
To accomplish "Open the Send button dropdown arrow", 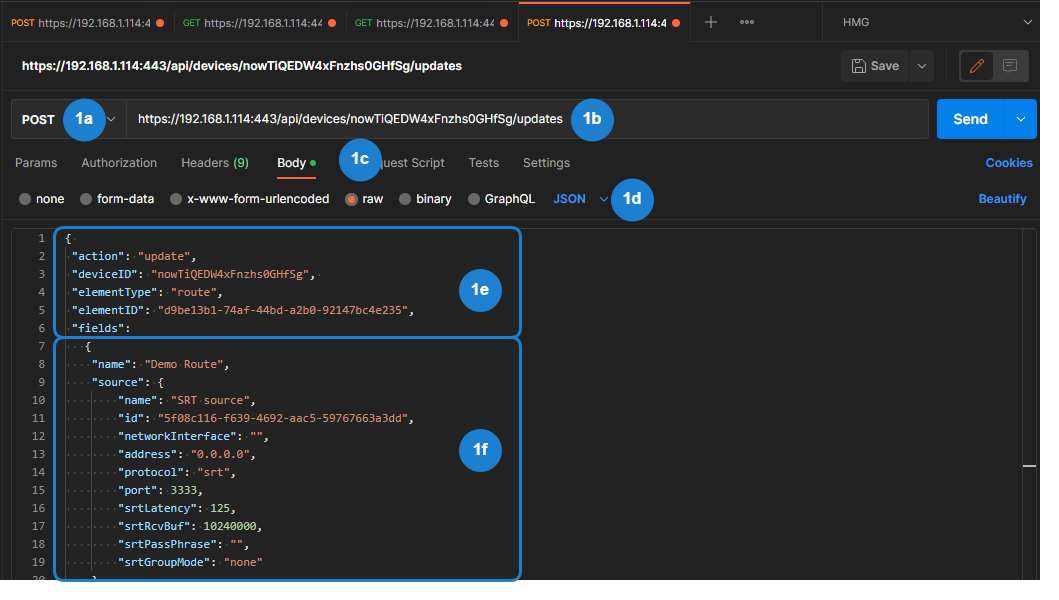I will pyautogui.click(x=1020, y=119).
